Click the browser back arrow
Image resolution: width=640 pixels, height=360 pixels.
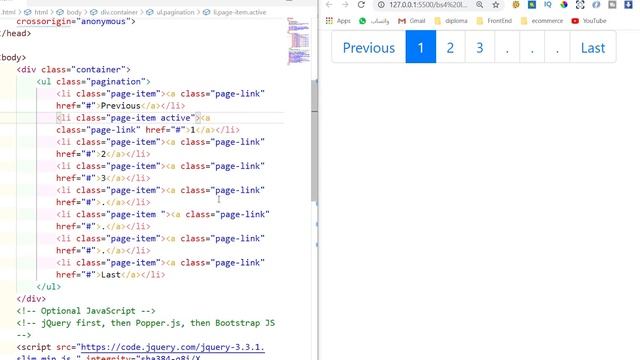point(329,4)
